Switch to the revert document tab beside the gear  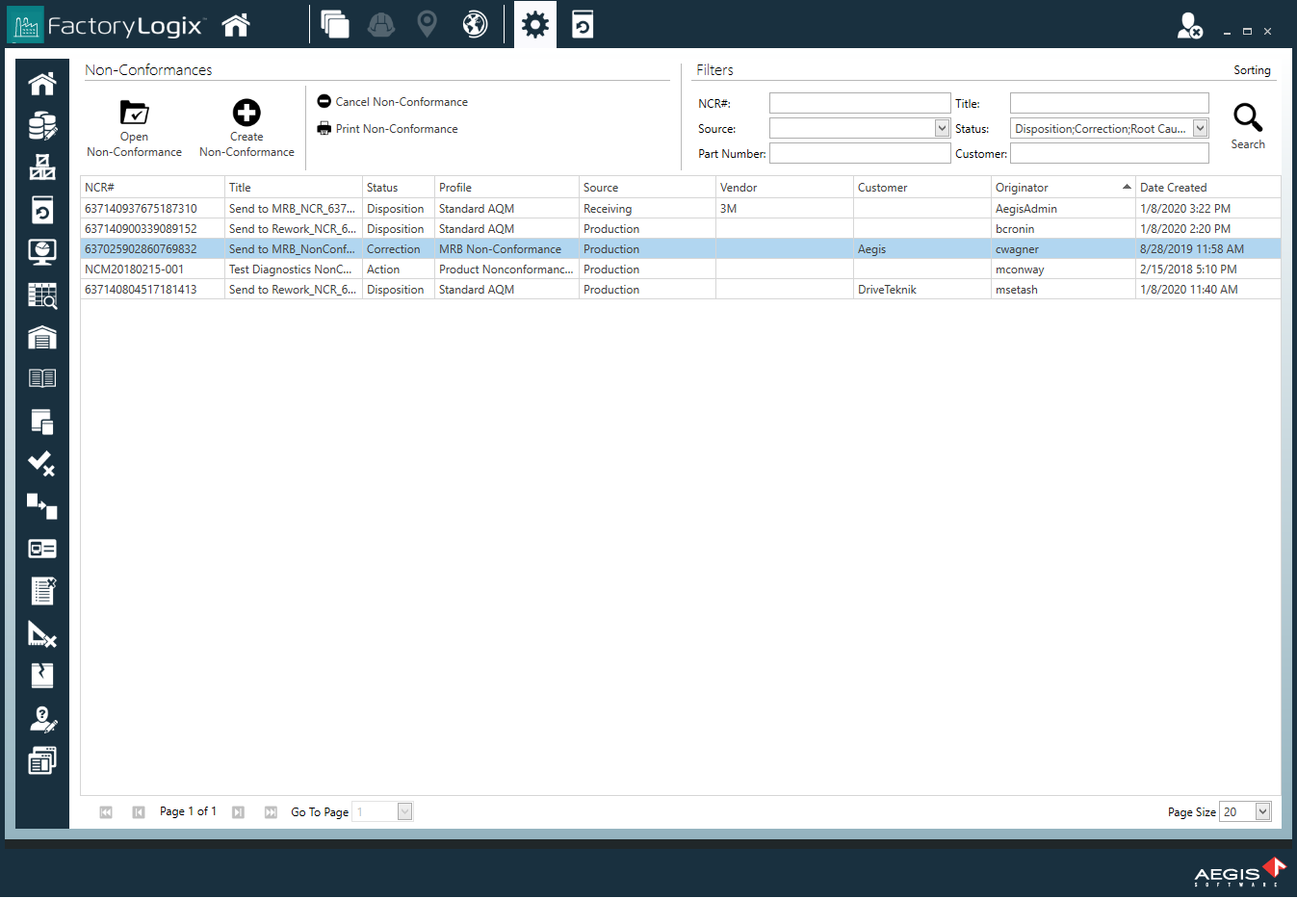point(584,24)
